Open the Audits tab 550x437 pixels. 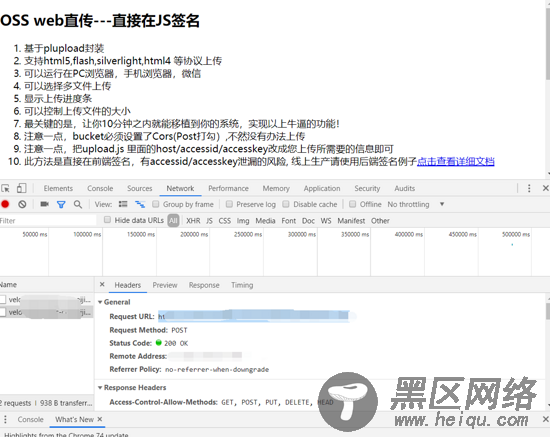[404, 188]
